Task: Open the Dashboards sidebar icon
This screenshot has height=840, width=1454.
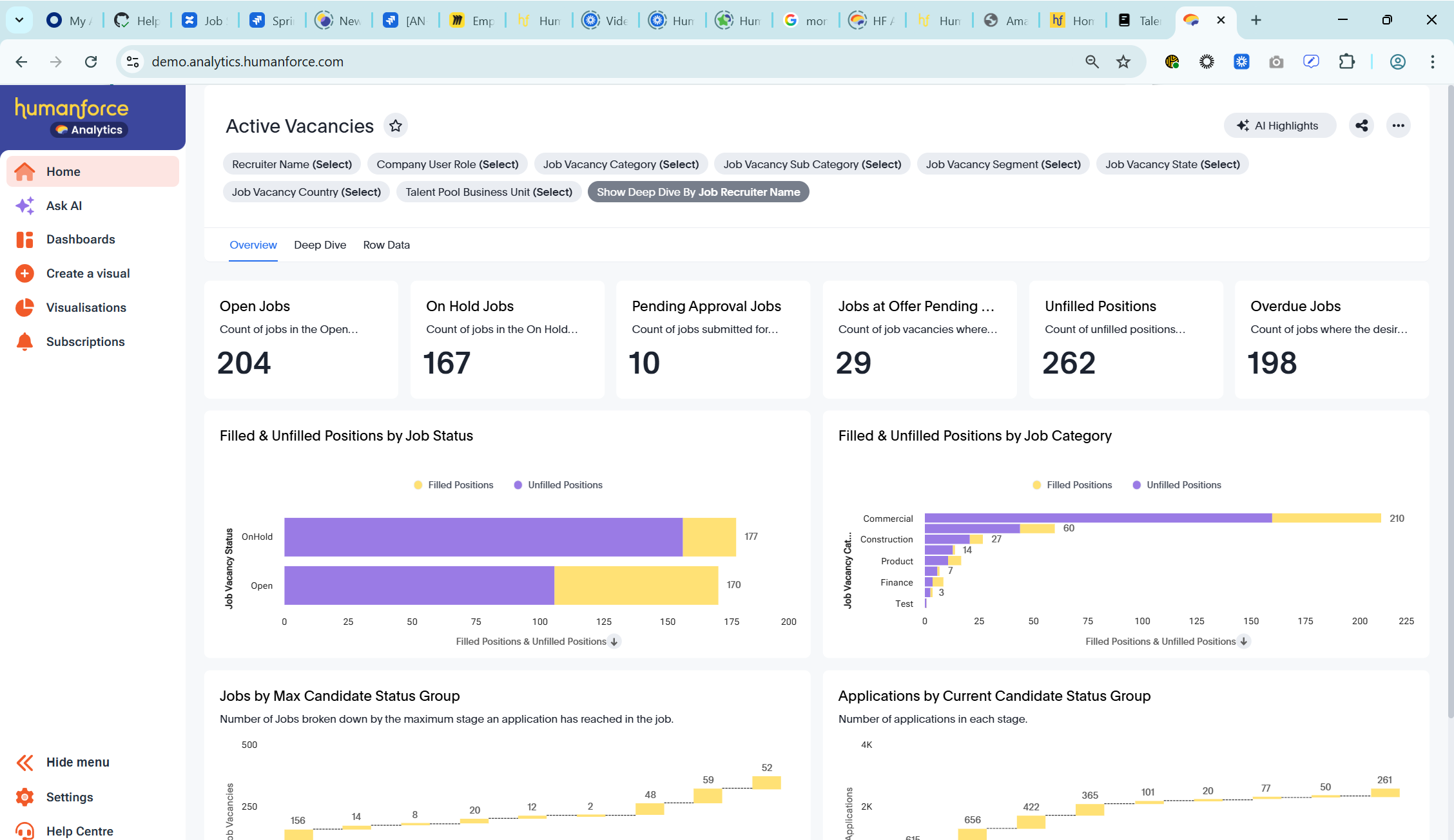Action: point(24,240)
